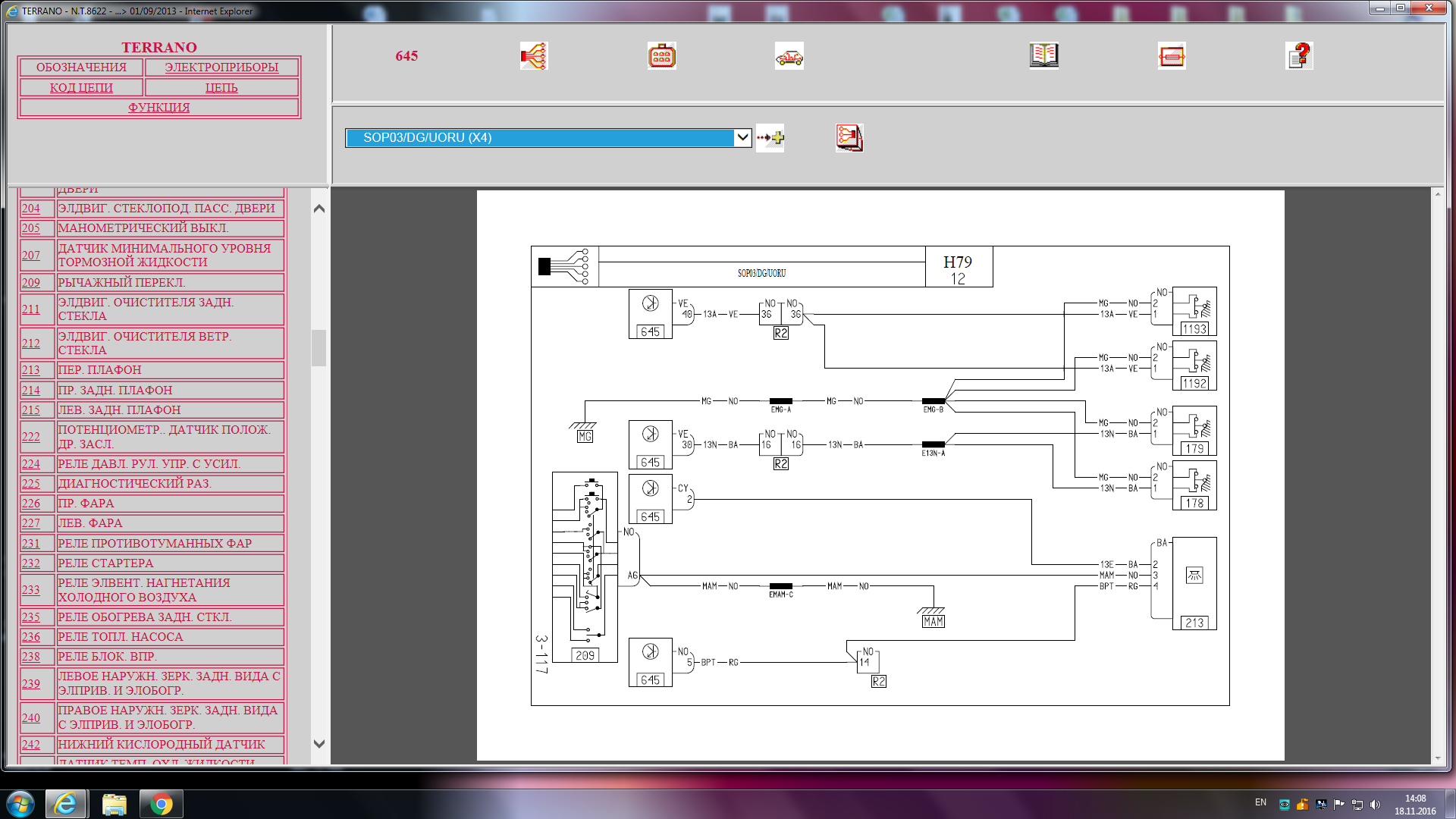Open component 238 link
The image size is (1456, 819).
pyautogui.click(x=31, y=657)
